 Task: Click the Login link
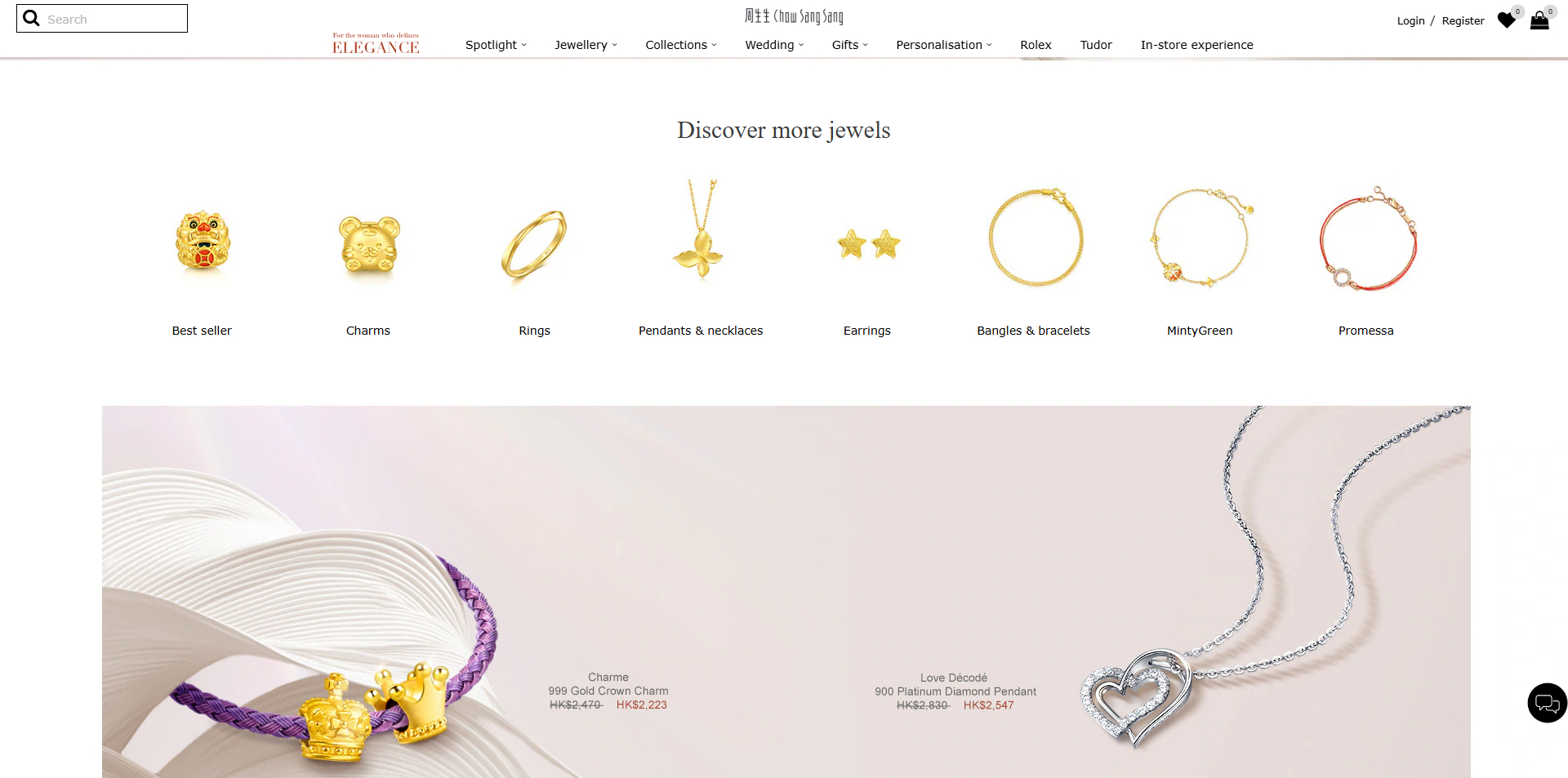click(1410, 21)
